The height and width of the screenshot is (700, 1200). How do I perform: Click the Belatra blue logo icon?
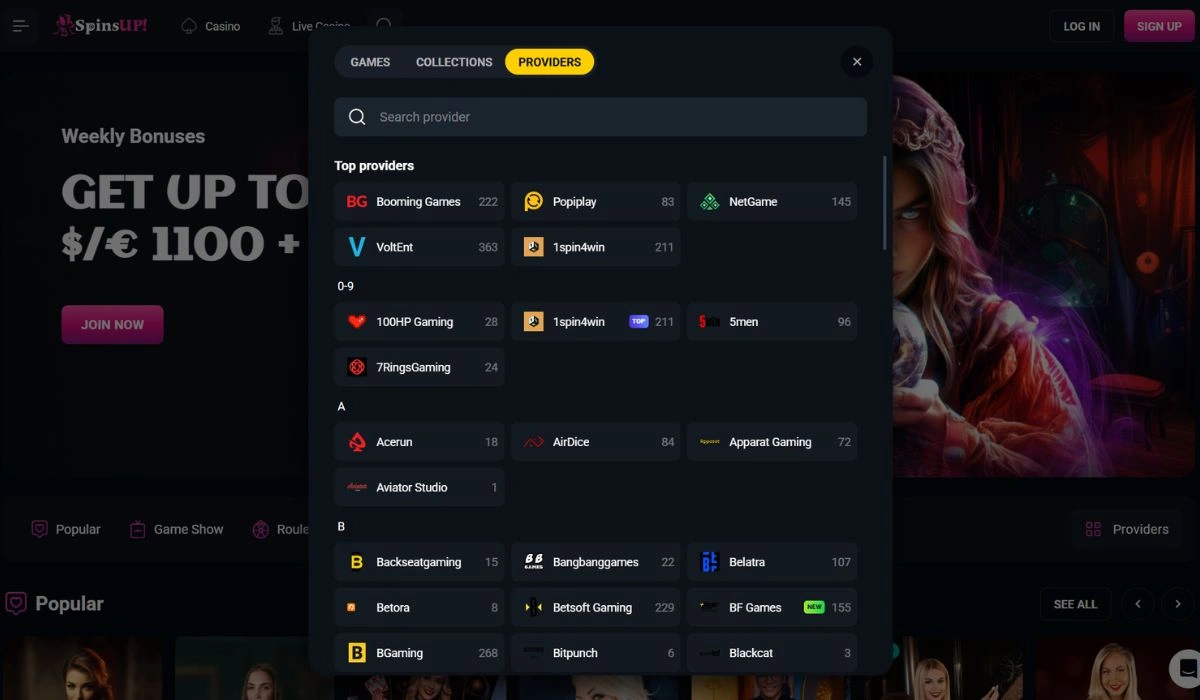pyautogui.click(x=710, y=562)
